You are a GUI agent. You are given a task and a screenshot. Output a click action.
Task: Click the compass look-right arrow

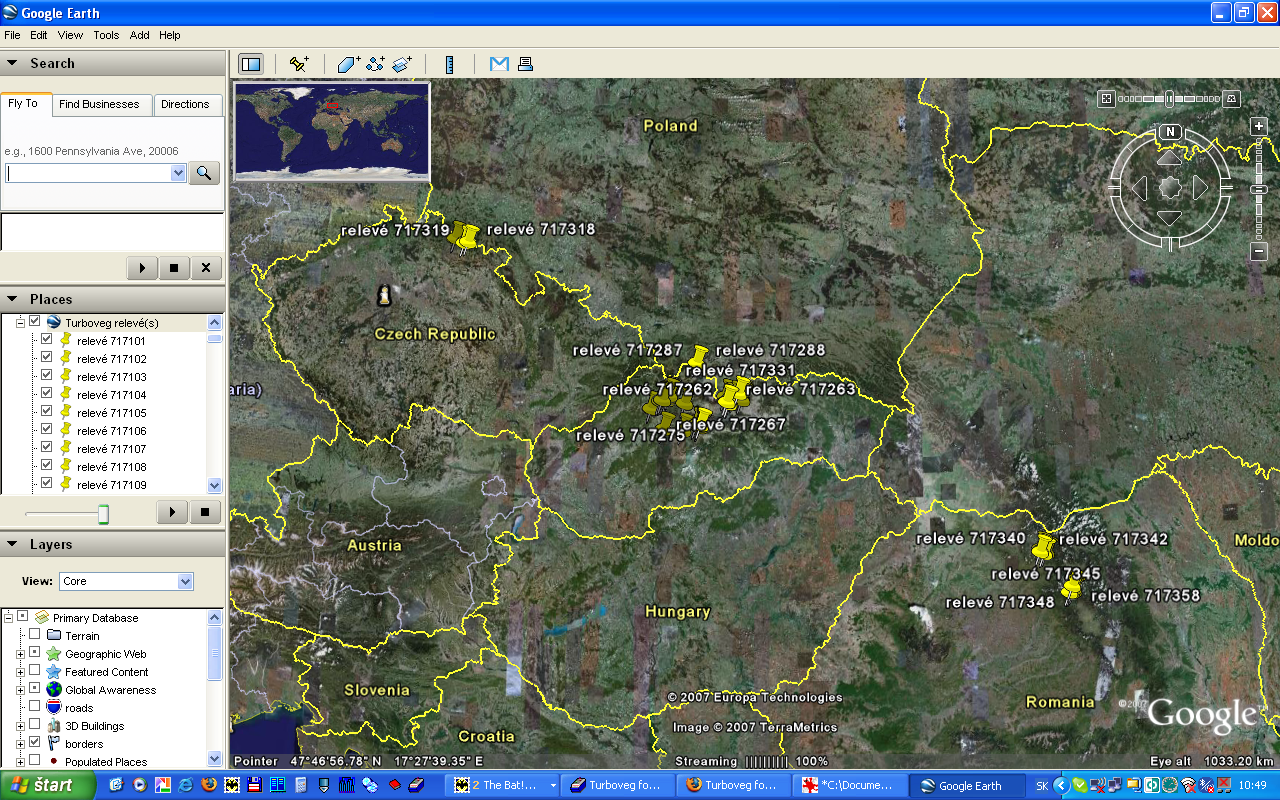click(x=1201, y=187)
